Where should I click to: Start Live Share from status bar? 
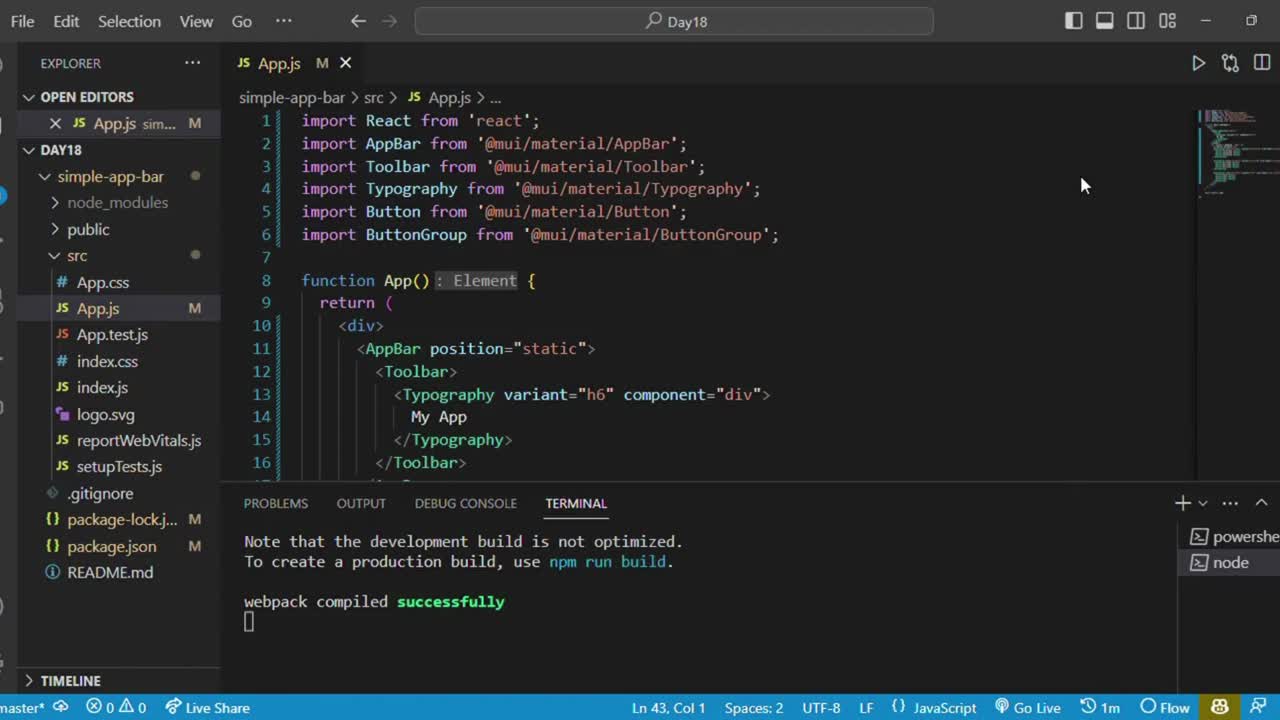(x=208, y=707)
